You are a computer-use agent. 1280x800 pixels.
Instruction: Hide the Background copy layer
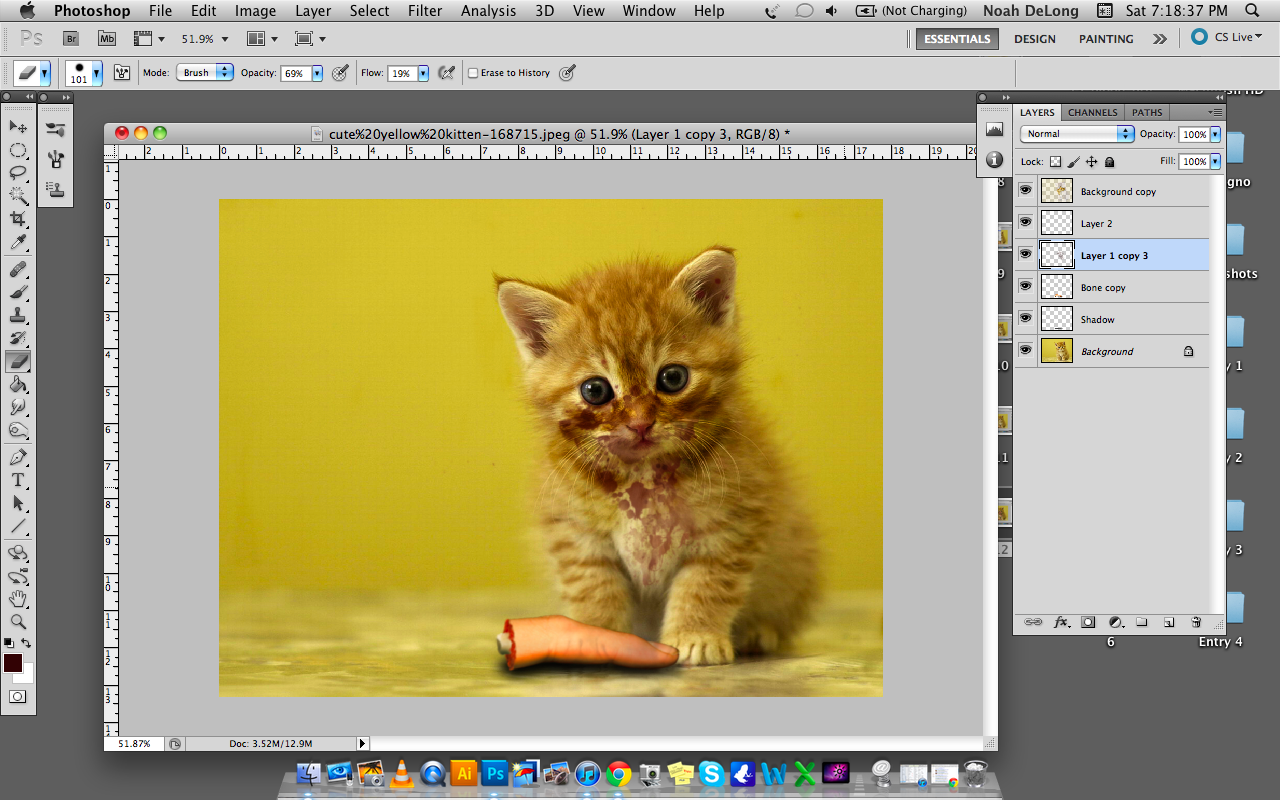pyautogui.click(x=1025, y=190)
